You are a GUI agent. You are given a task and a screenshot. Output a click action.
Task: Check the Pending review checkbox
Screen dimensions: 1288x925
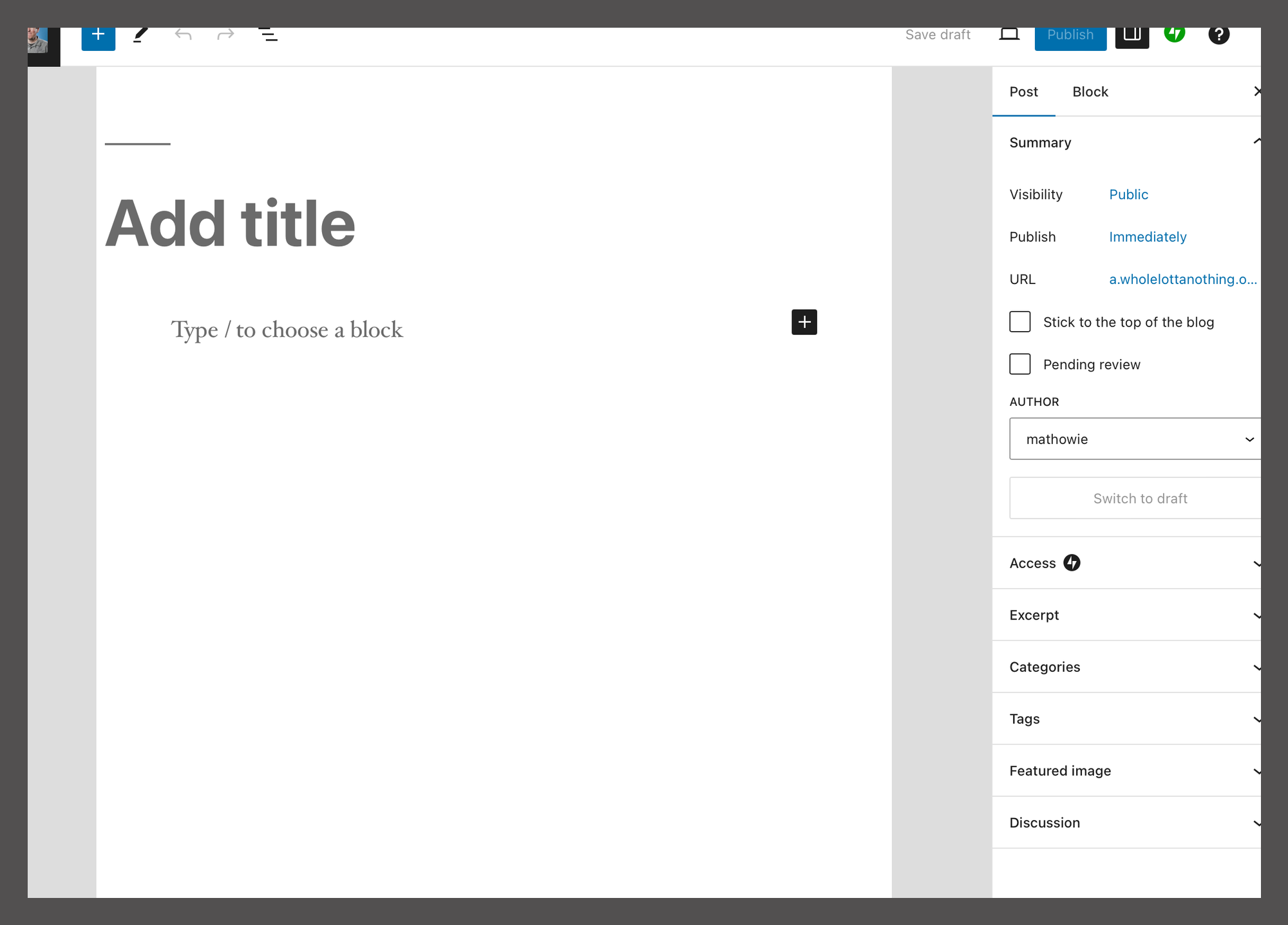click(1019, 365)
